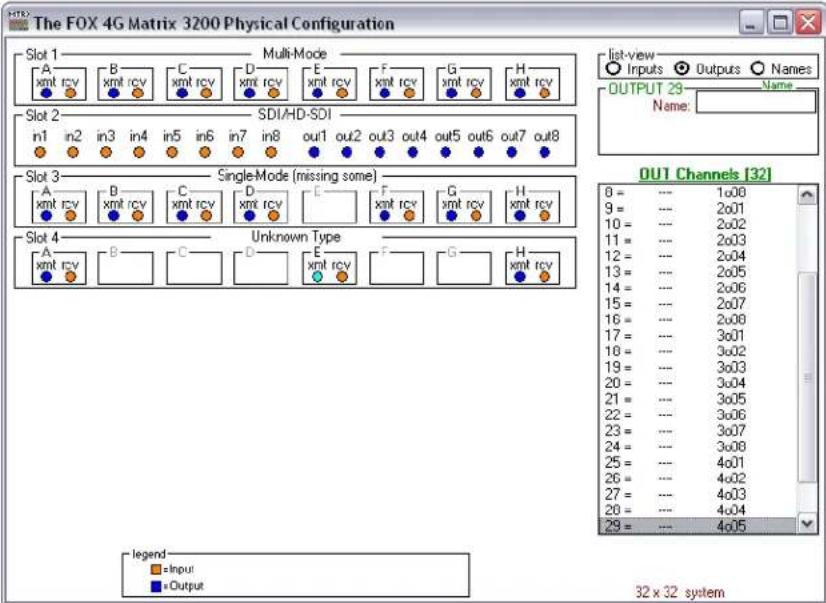The image size is (826, 603).
Task: Click the 32 x 32 system text
Action: tap(680, 592)
